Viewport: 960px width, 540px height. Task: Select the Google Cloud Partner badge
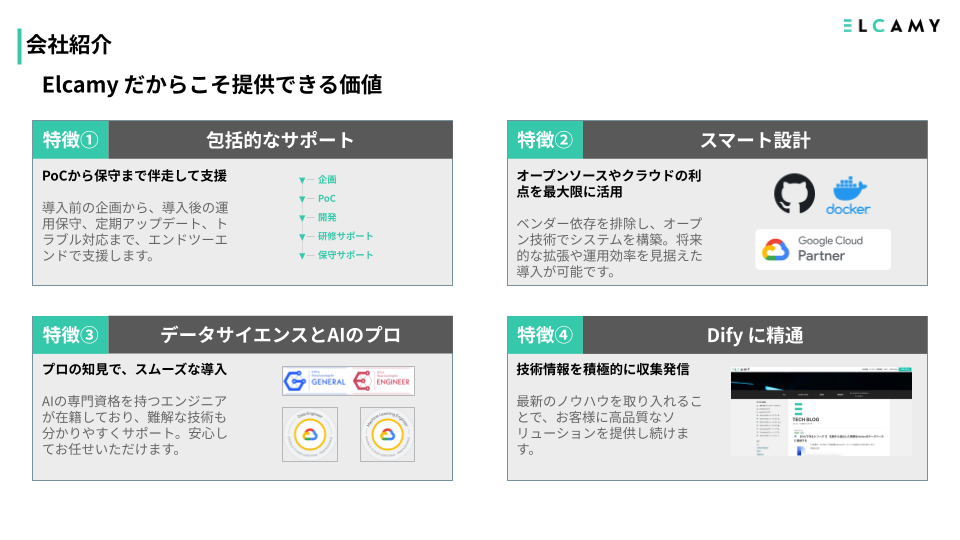click(823, 249)
